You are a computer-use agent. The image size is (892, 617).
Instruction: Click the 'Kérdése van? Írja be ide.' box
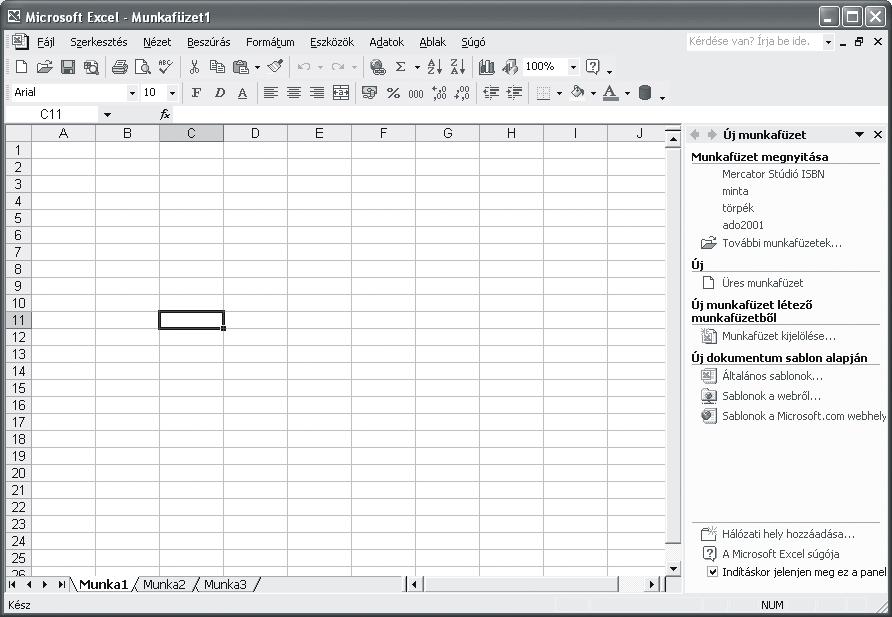point(755,42)
